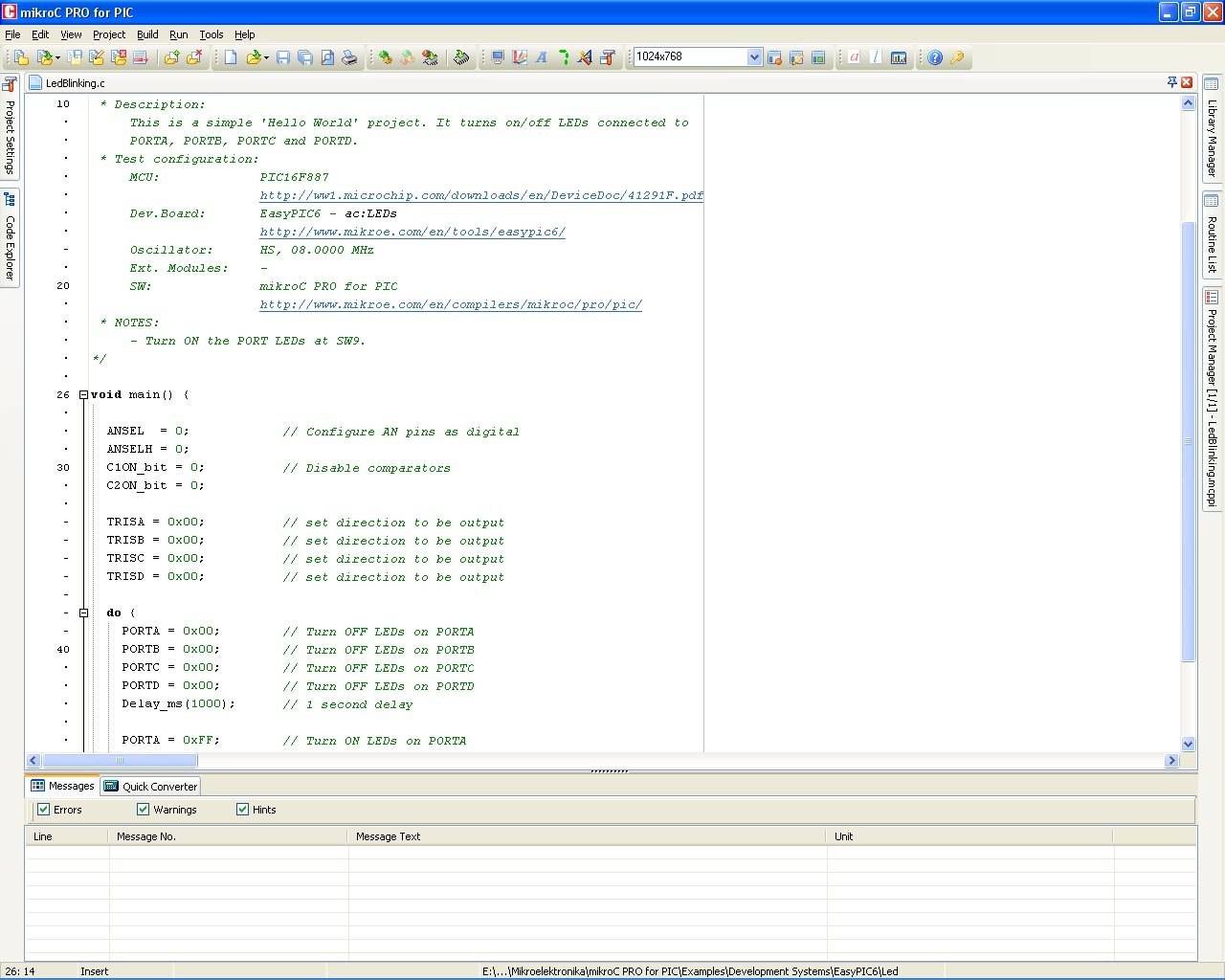Click the editor scroll down arrow
1225x980 pixels.
point(1189,744)
